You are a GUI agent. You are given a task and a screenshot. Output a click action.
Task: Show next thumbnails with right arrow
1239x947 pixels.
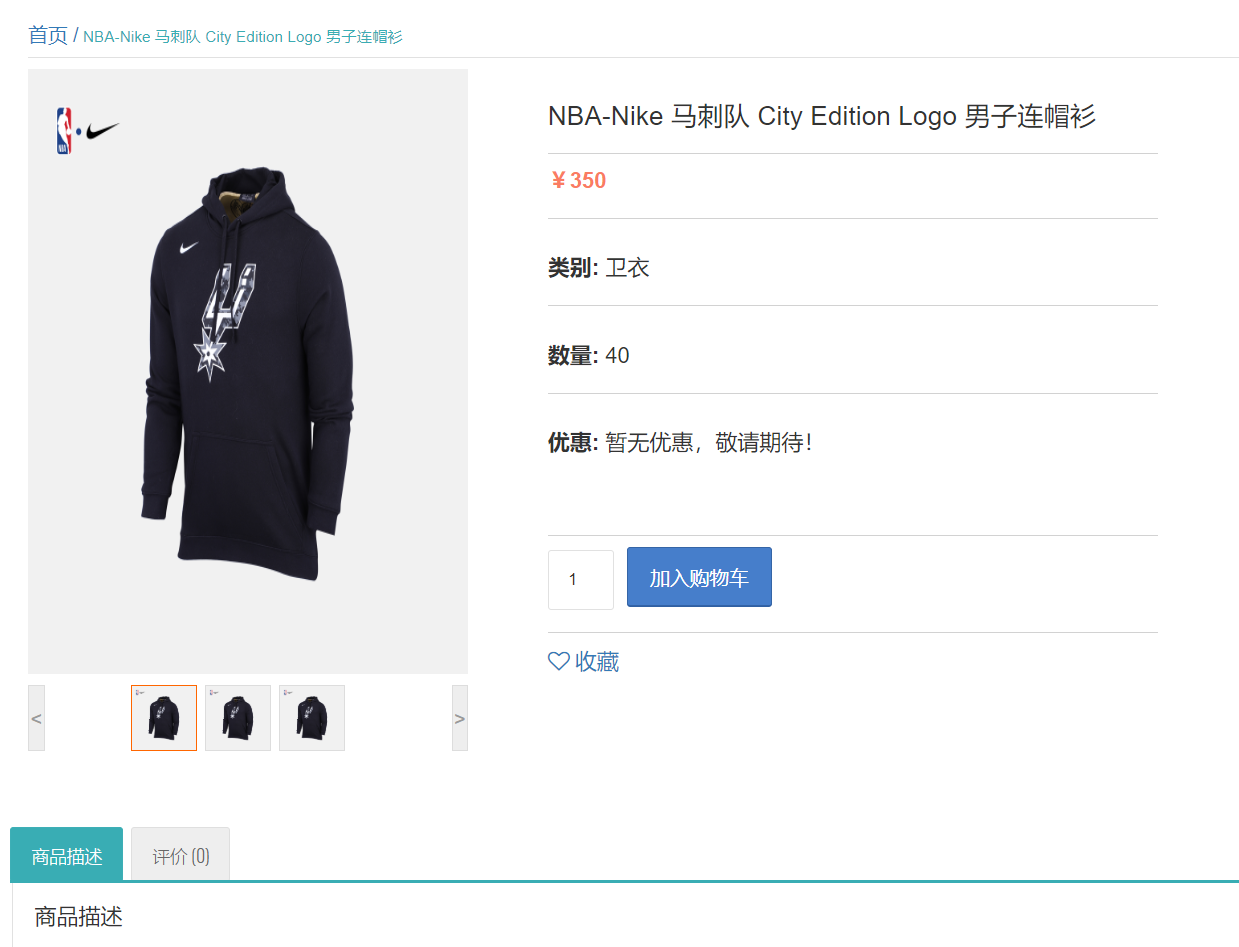[460, 718]
